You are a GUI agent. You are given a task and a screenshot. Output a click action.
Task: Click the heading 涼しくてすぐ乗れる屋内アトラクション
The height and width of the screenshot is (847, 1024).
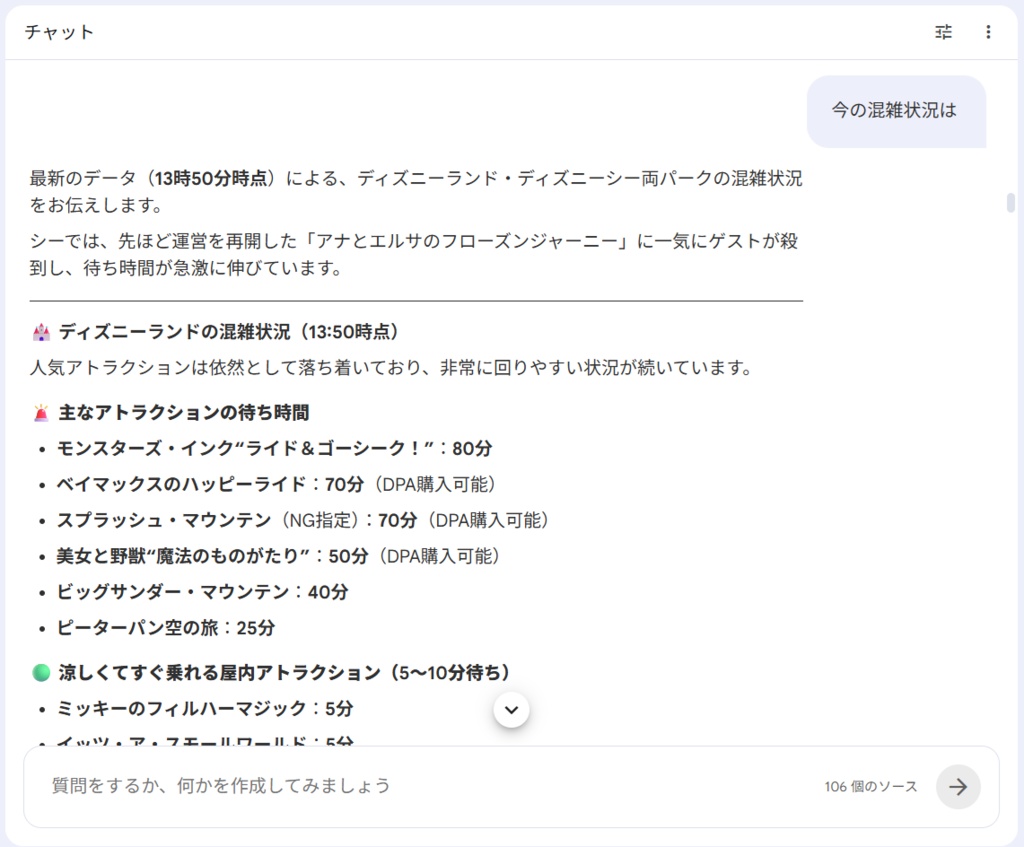(x=283, y=673)
